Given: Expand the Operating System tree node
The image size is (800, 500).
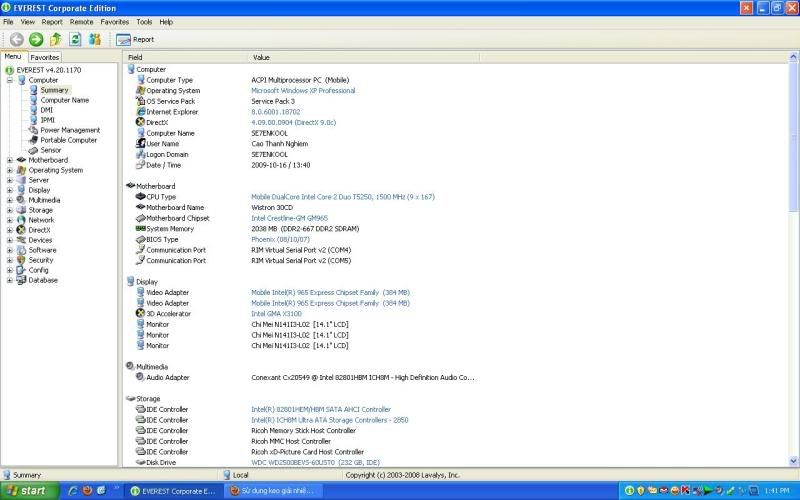Looking at the screenshot, I should point(10,170).
